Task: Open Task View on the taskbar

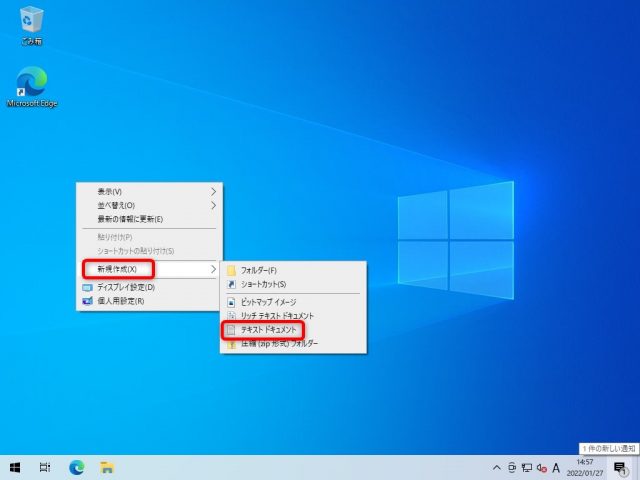Action: click(x=46, y=467)
